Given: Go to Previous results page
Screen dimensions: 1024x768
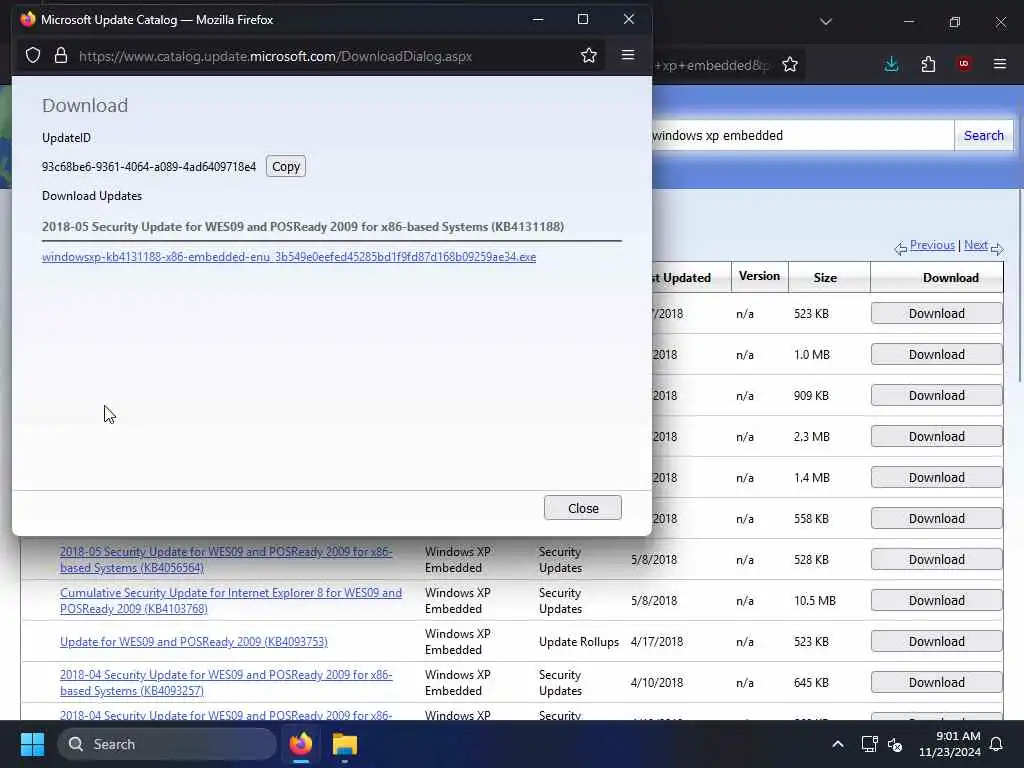Looking at the screenshot, I should (932, 245).
